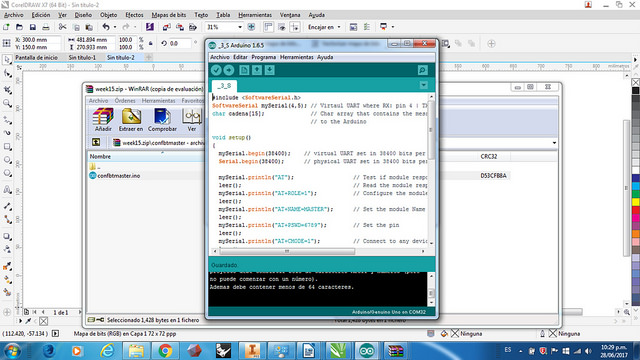The height and width of the screenshot is (360, 640).
Task: Select the CorelDRAW Zoom tool
Action: tap(7, 103)
